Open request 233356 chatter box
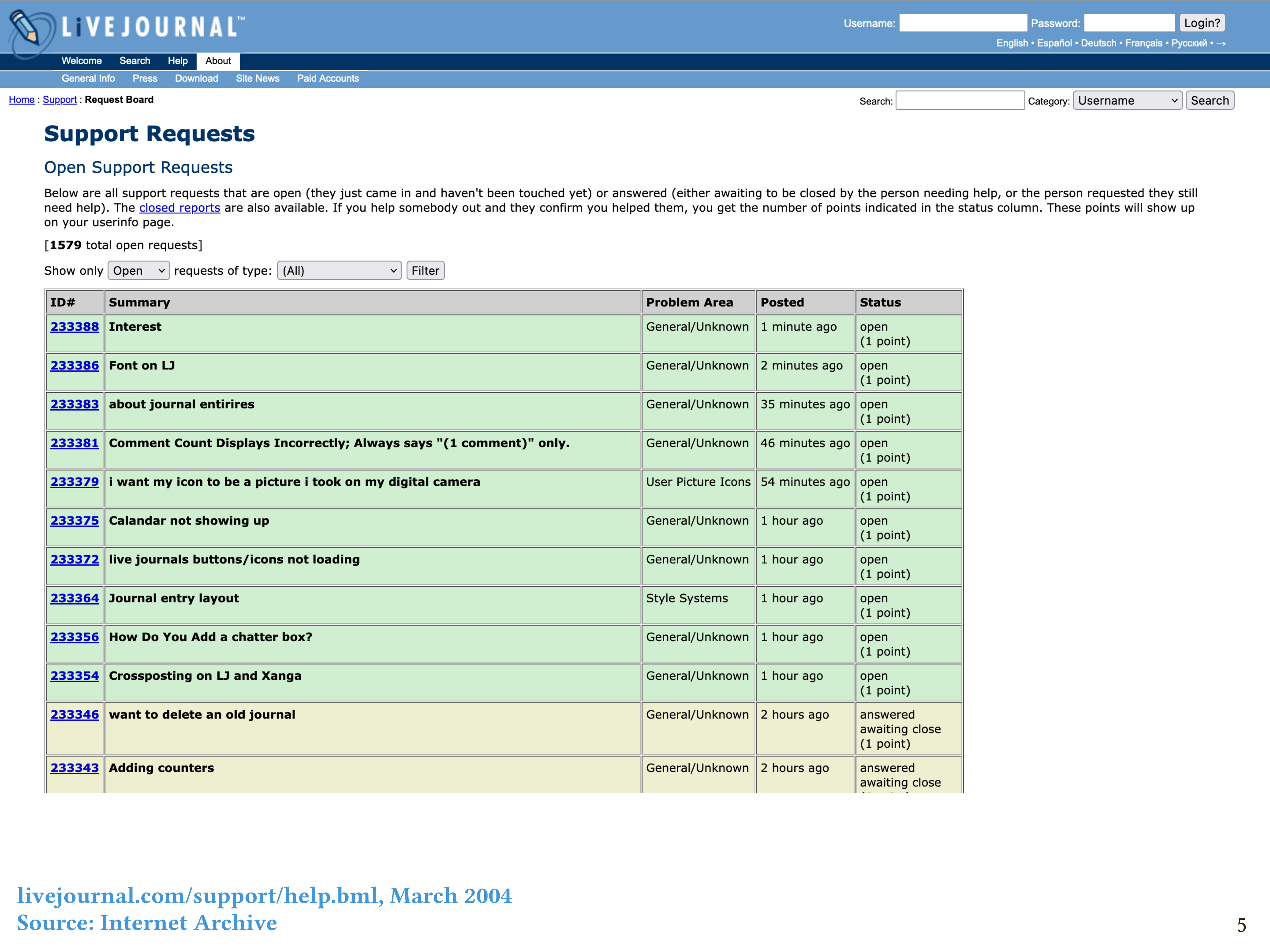Image resolution: width=1270 pixels, height=952 pixels. click(75, 637)
